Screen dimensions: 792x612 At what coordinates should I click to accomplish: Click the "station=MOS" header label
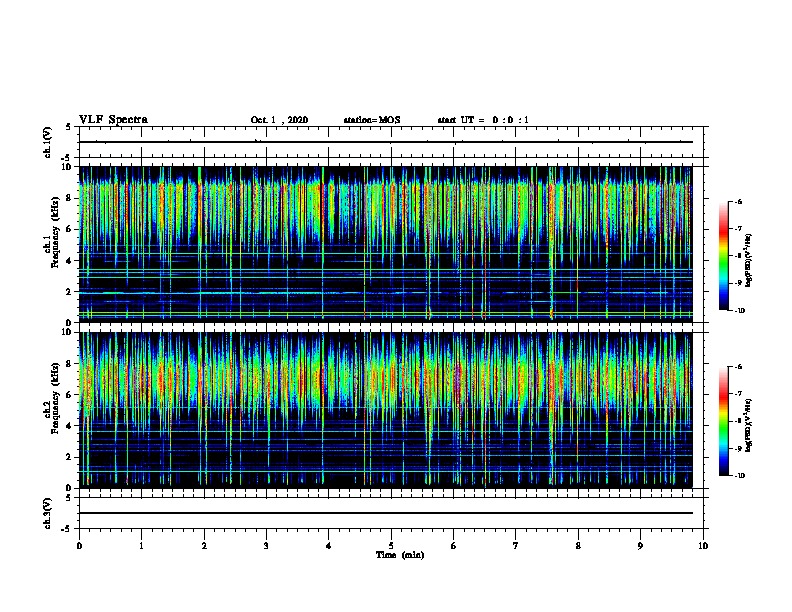[x=372, y=120]
